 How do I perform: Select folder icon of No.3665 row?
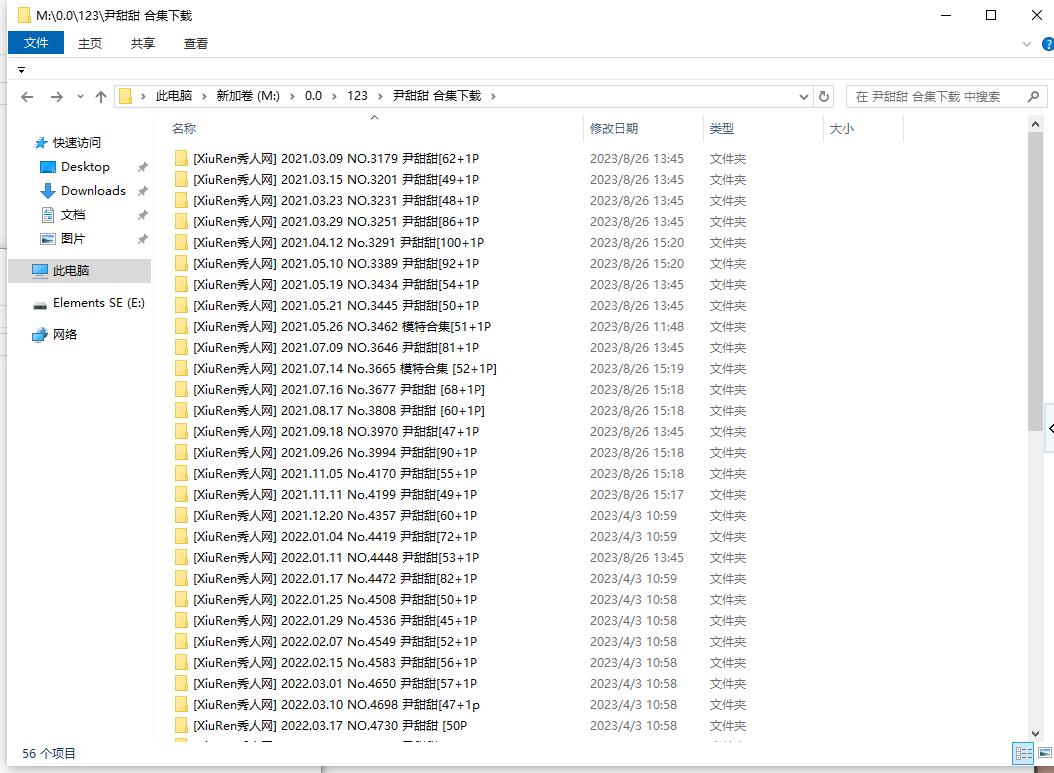pyautogui.click(x=181, y=368)
